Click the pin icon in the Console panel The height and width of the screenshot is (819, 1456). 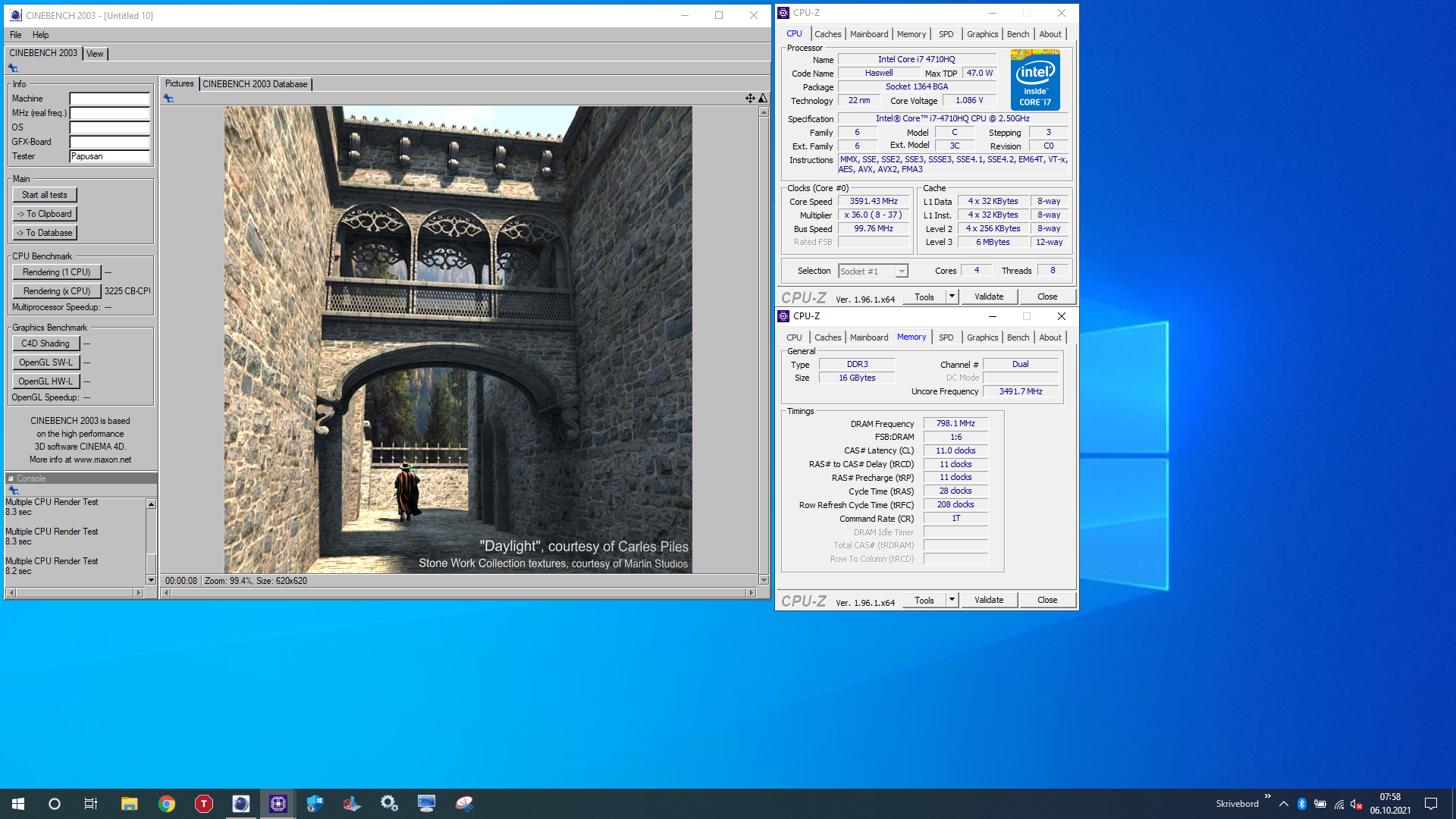point(14,491)
